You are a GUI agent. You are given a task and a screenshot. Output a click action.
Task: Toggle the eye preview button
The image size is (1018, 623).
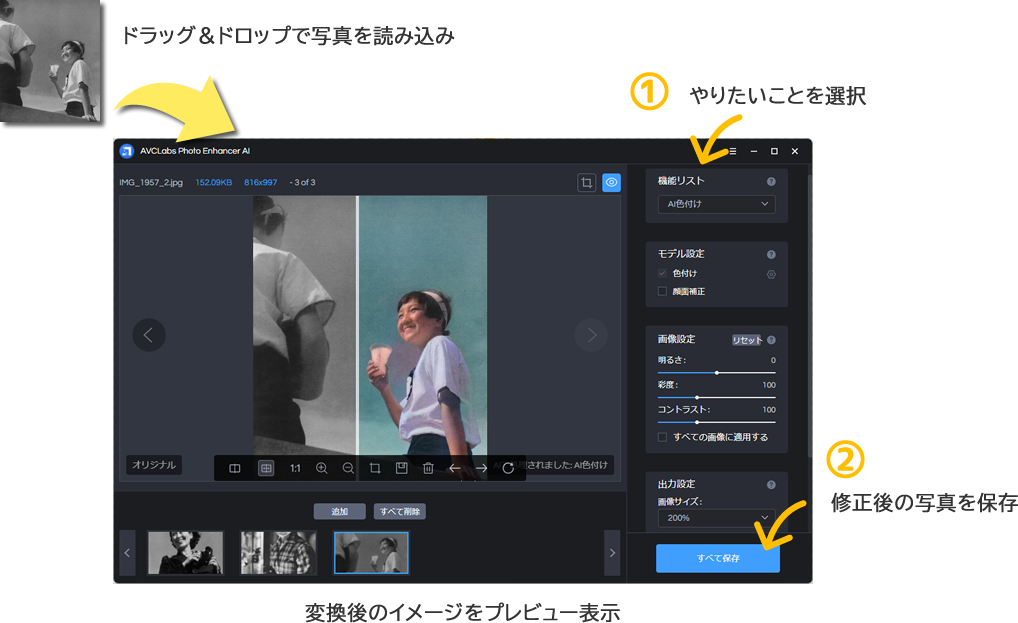click(x=611, y=183)
